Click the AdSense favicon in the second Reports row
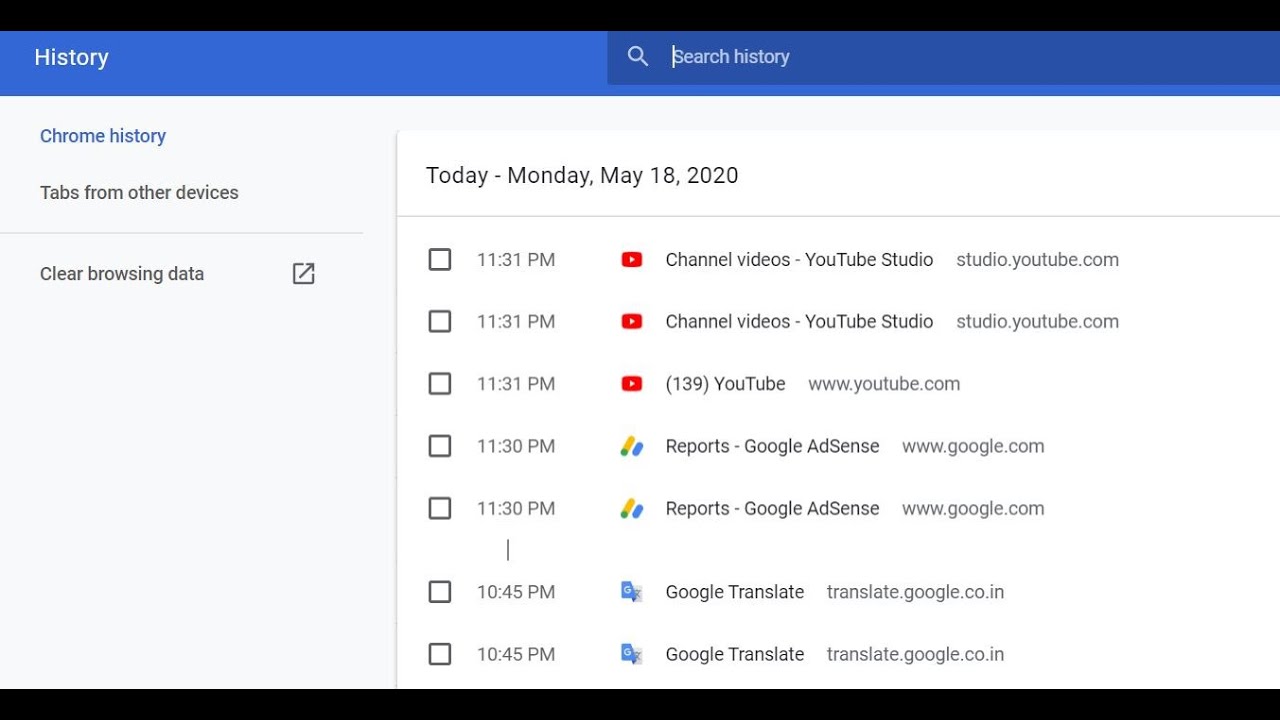1280x720 pixels. click(631, 508)
